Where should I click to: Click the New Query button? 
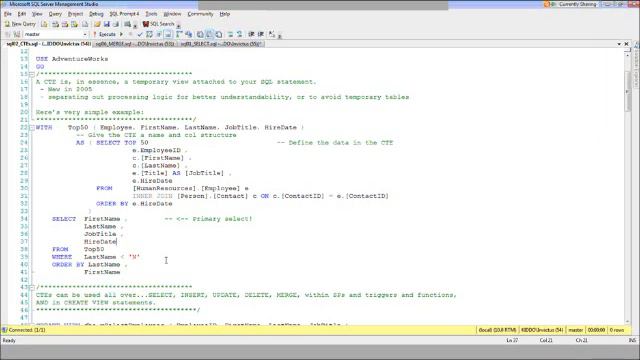click(20, 24)
